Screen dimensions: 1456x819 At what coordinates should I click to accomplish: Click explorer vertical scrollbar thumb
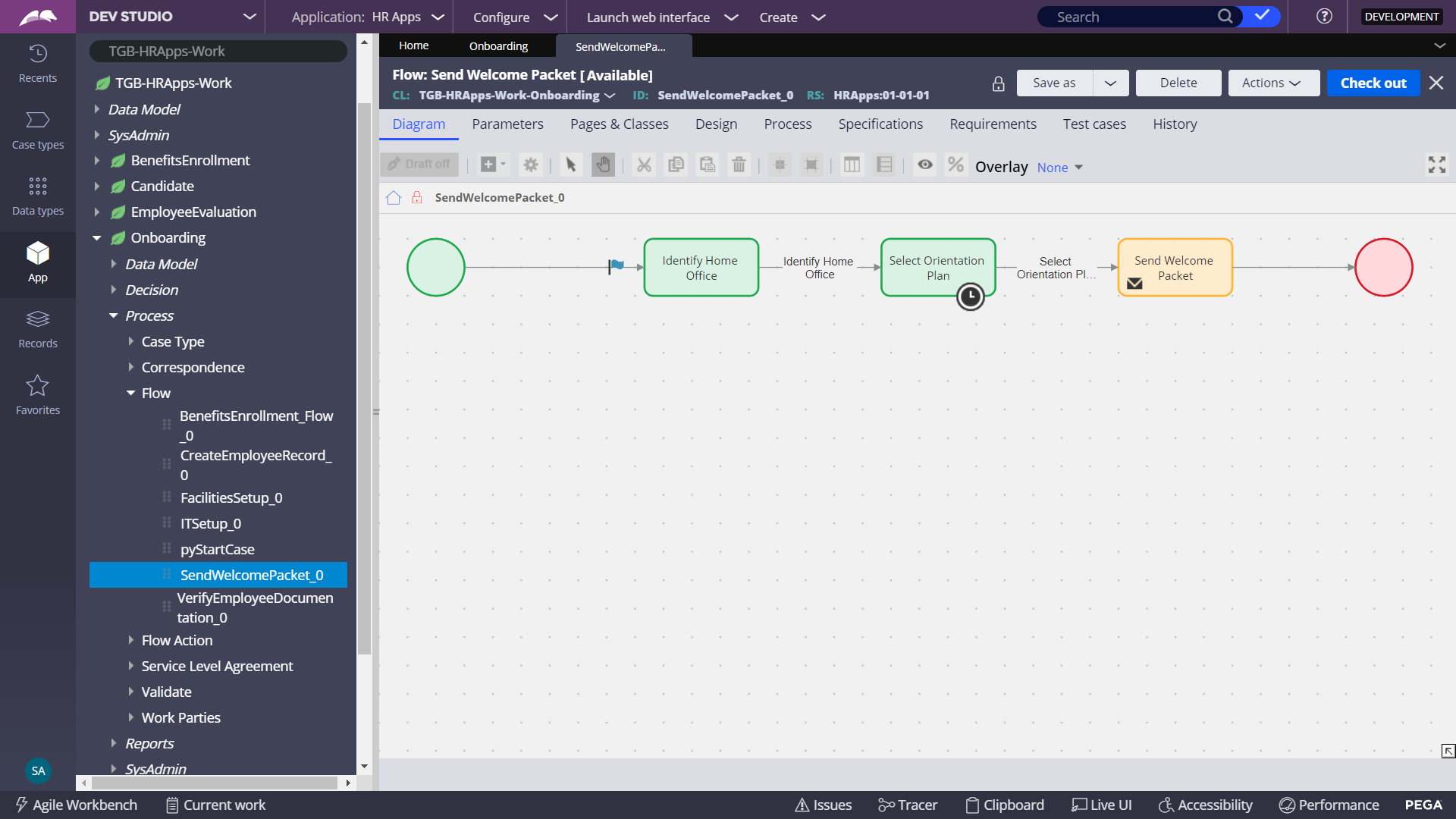(364, 379)
